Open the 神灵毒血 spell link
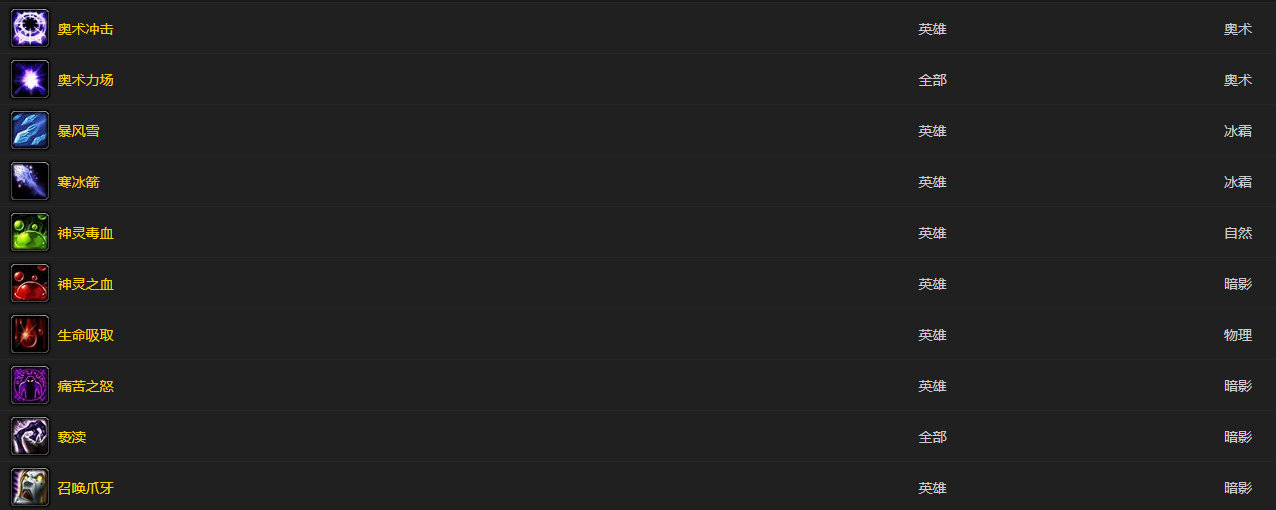Viewport: 1276px width, 510px height. (x=85, y=233)
